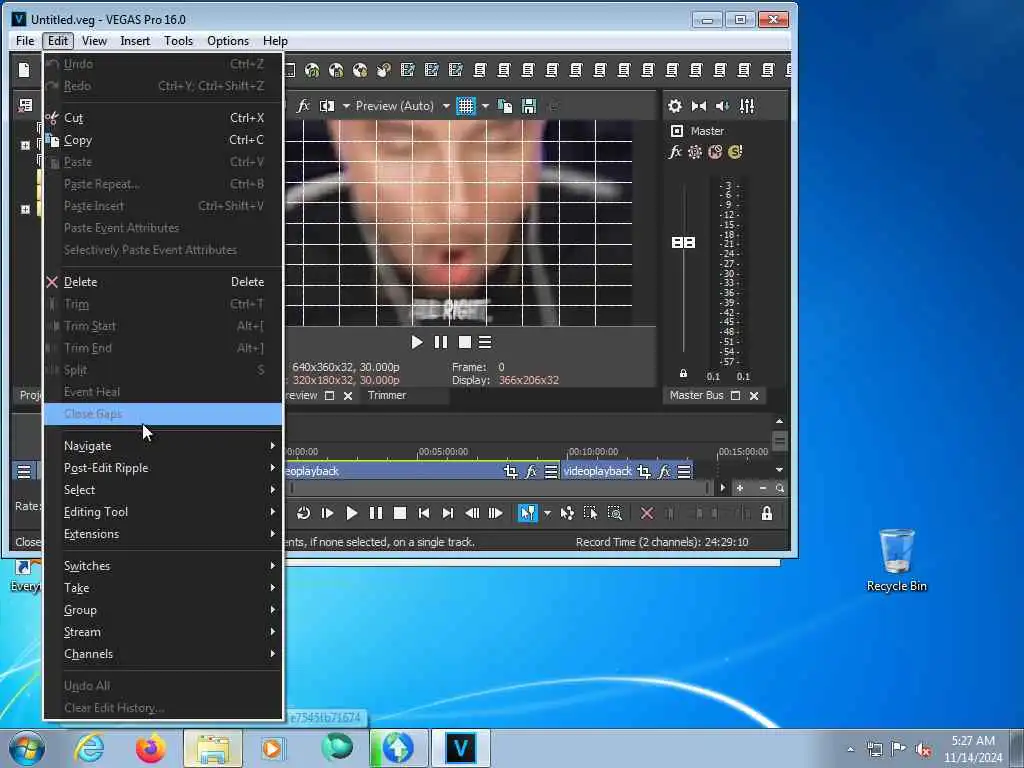The height and width of the screenshot is (768, 1024).
Task: Close the Video Preview panel tab
Action: click(348, 396)
